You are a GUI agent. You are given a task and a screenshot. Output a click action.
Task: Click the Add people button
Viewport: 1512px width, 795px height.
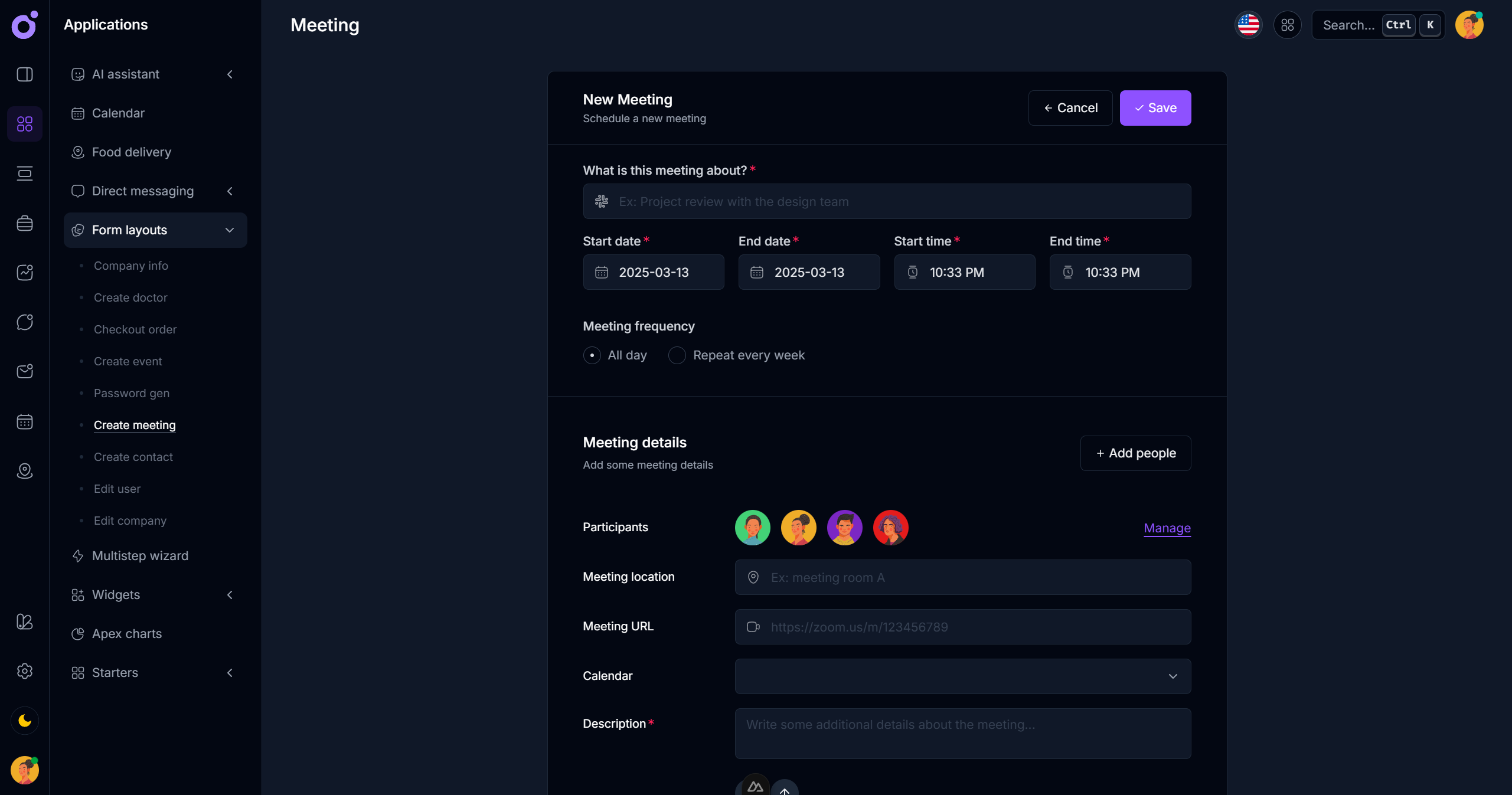[x=1135, y=453]
